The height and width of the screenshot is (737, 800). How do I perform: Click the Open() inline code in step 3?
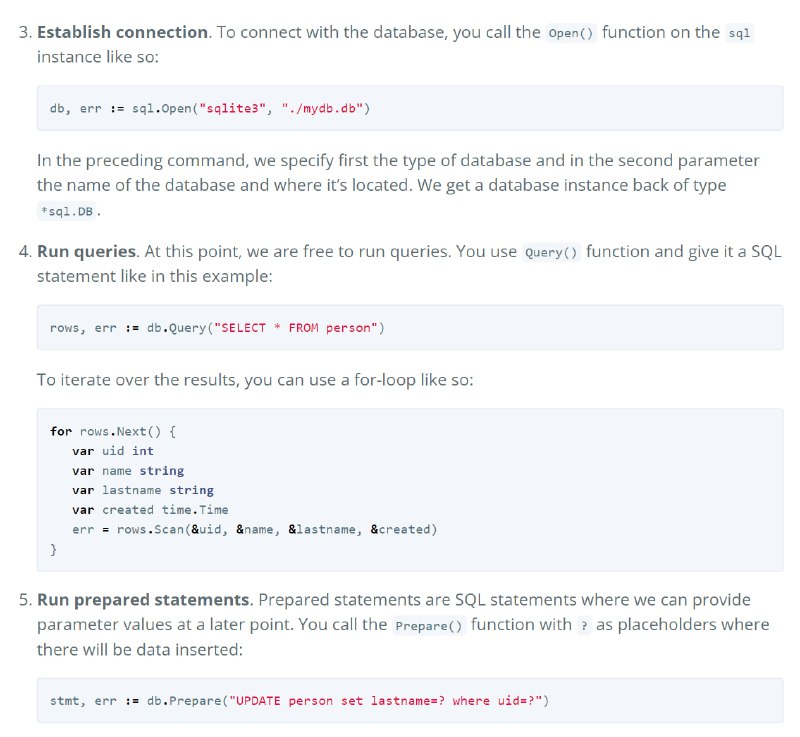[571, 33]
